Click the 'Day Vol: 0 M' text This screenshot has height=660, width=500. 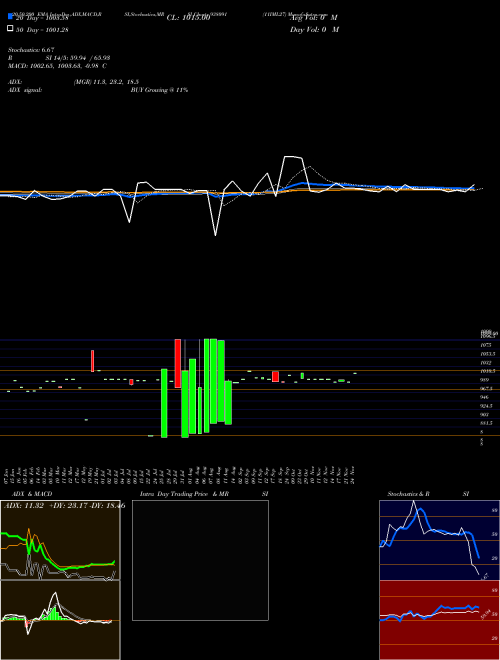click(314, 29)
